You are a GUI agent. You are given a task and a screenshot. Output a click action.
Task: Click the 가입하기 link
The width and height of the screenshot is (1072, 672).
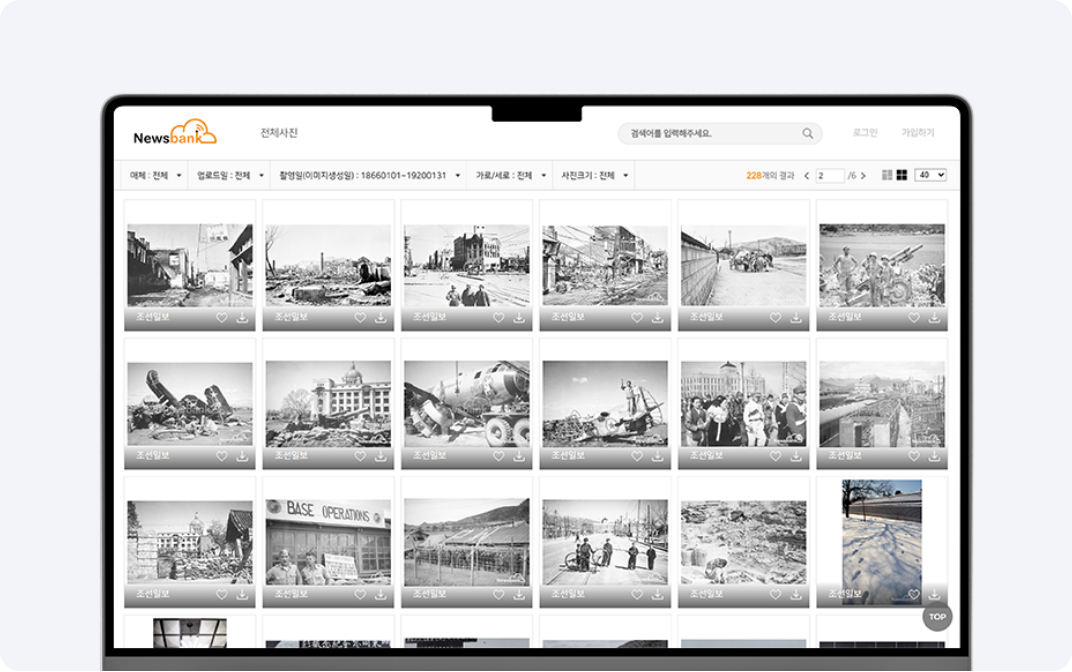[917, 133]
